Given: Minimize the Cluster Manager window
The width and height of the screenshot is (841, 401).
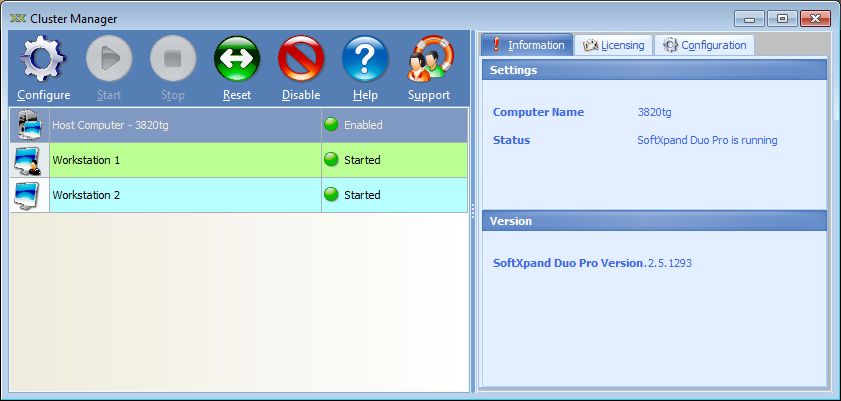Looking at the screenshot, I should (x=749, y=19).
